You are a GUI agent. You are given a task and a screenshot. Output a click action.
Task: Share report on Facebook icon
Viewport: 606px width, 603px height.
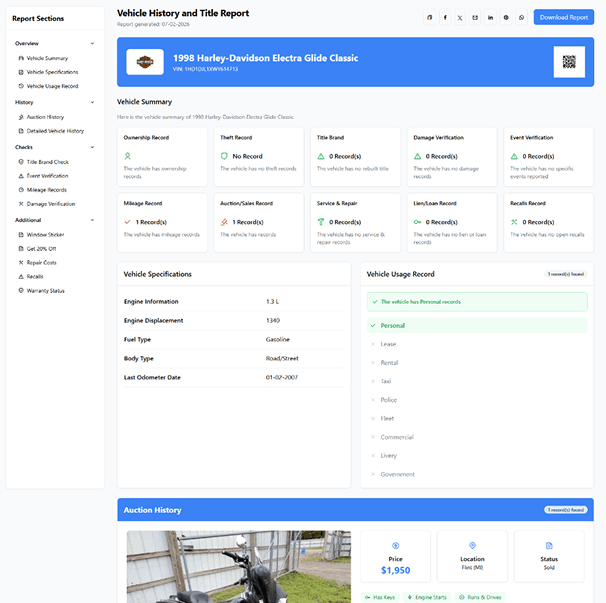(x=445, y=17)
